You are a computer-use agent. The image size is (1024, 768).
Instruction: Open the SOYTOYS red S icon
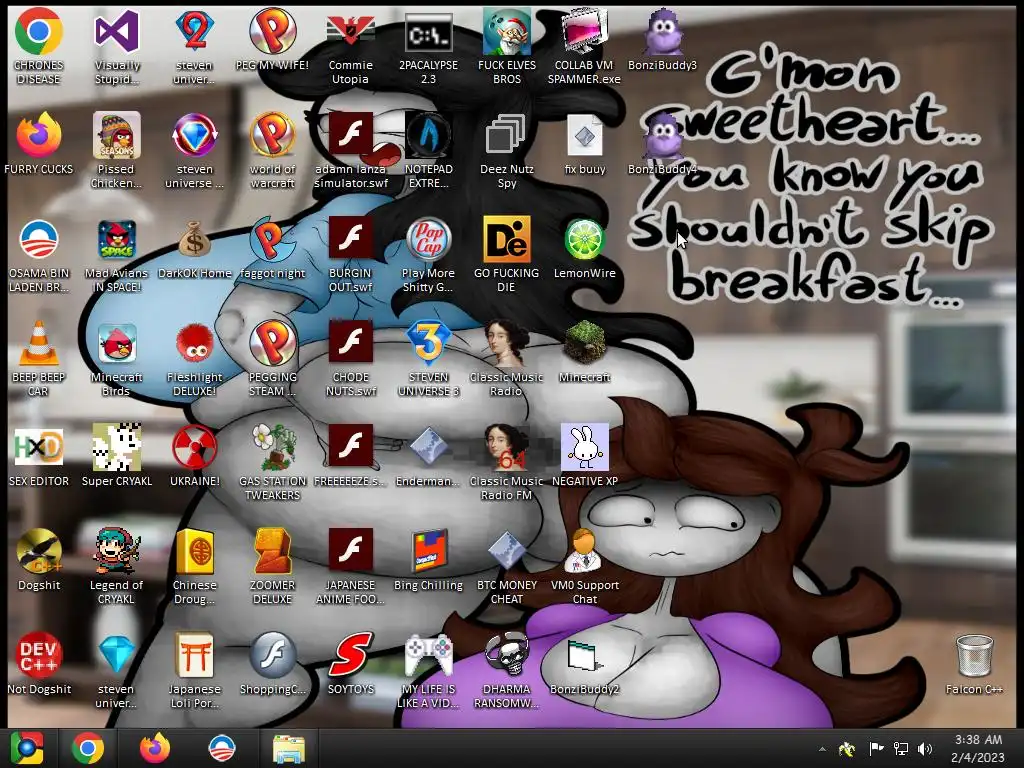coord(351,654)
